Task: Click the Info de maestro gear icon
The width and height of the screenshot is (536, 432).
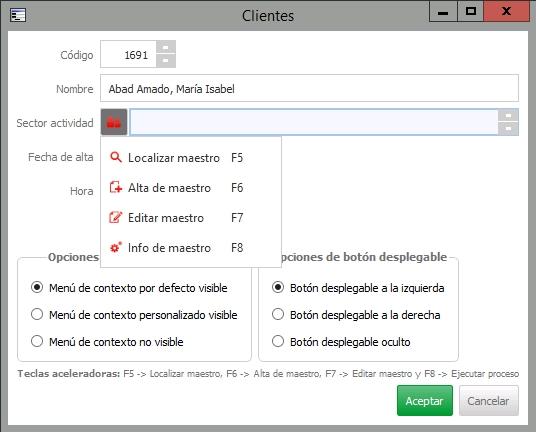Action: pos(116,247)
